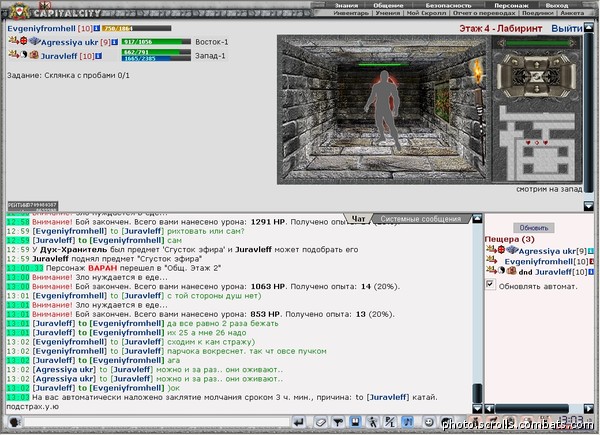Click yin-yang alignment icon of Juravleff in party list
The height and width of the screenshot is (435, 600).
[24, 55]
